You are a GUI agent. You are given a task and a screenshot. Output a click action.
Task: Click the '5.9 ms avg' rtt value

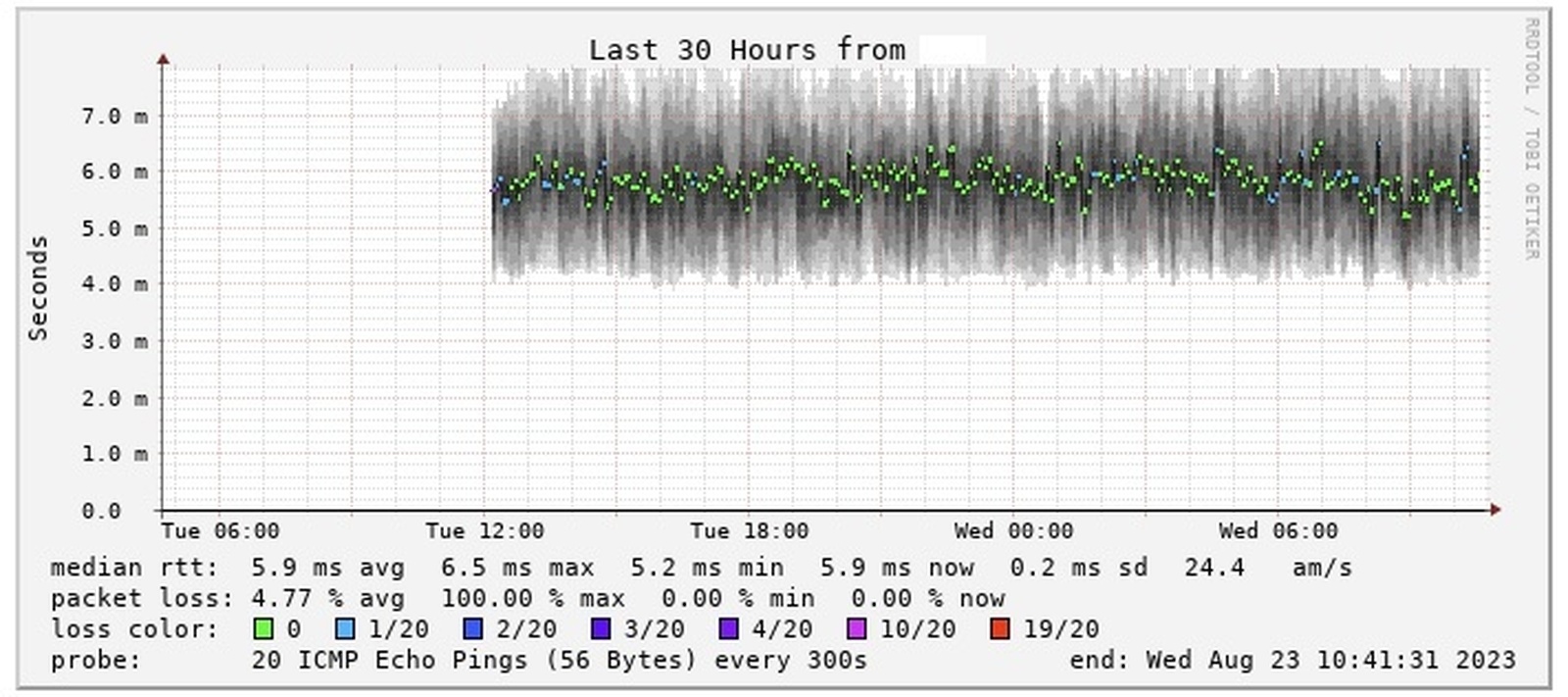click(x=327, y=568)
